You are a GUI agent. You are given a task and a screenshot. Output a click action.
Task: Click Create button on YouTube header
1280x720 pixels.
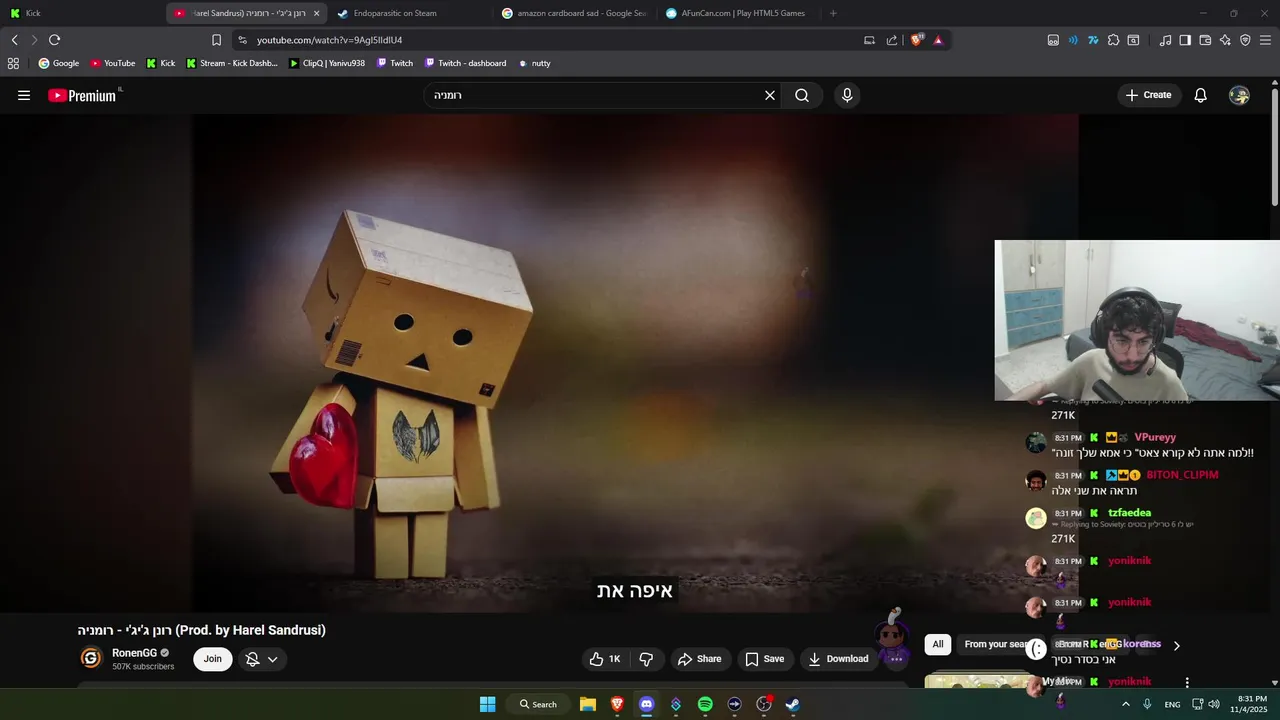coord(1148,95)
